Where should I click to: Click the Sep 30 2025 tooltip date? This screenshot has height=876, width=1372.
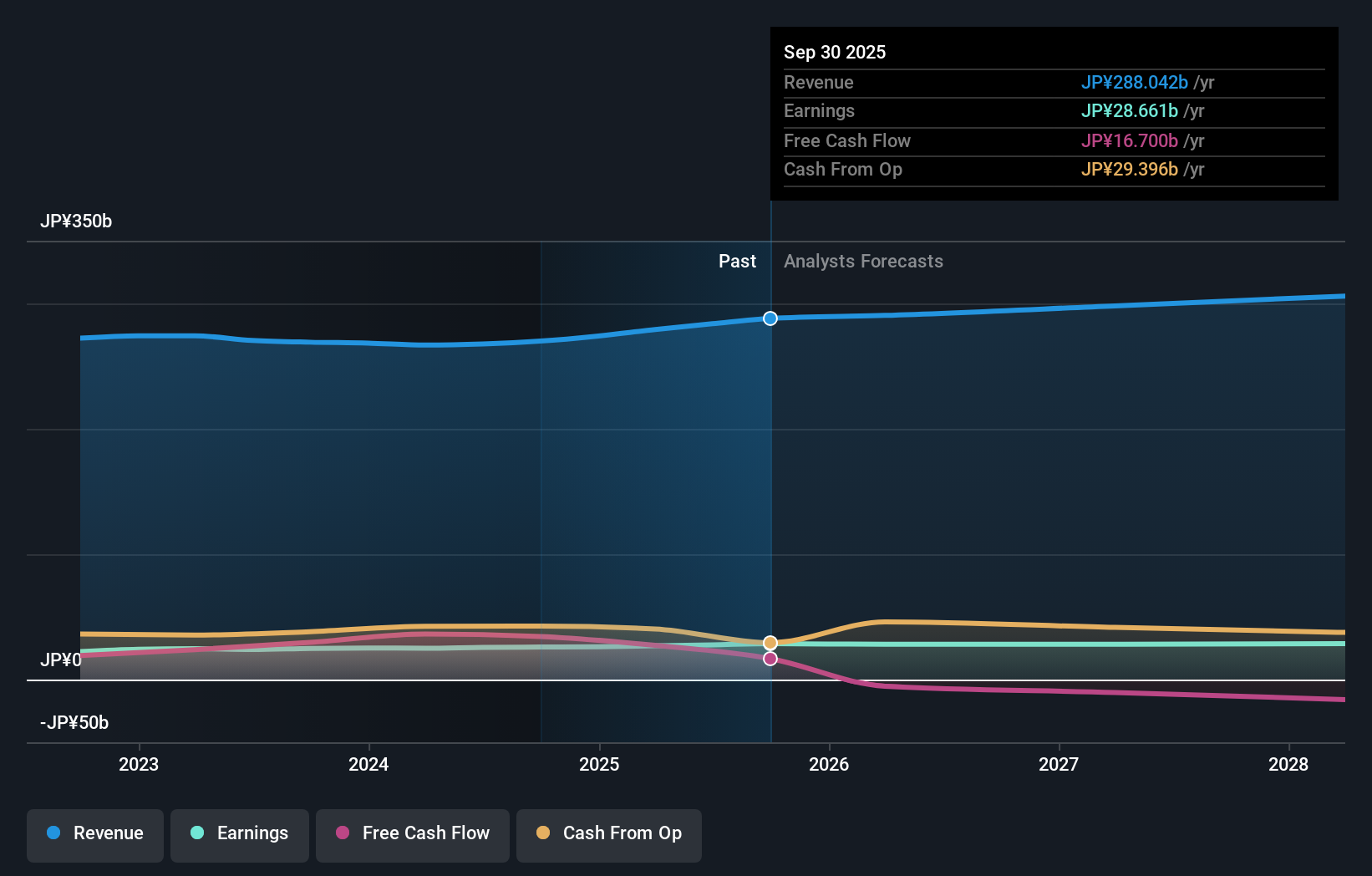click(835, 53)
